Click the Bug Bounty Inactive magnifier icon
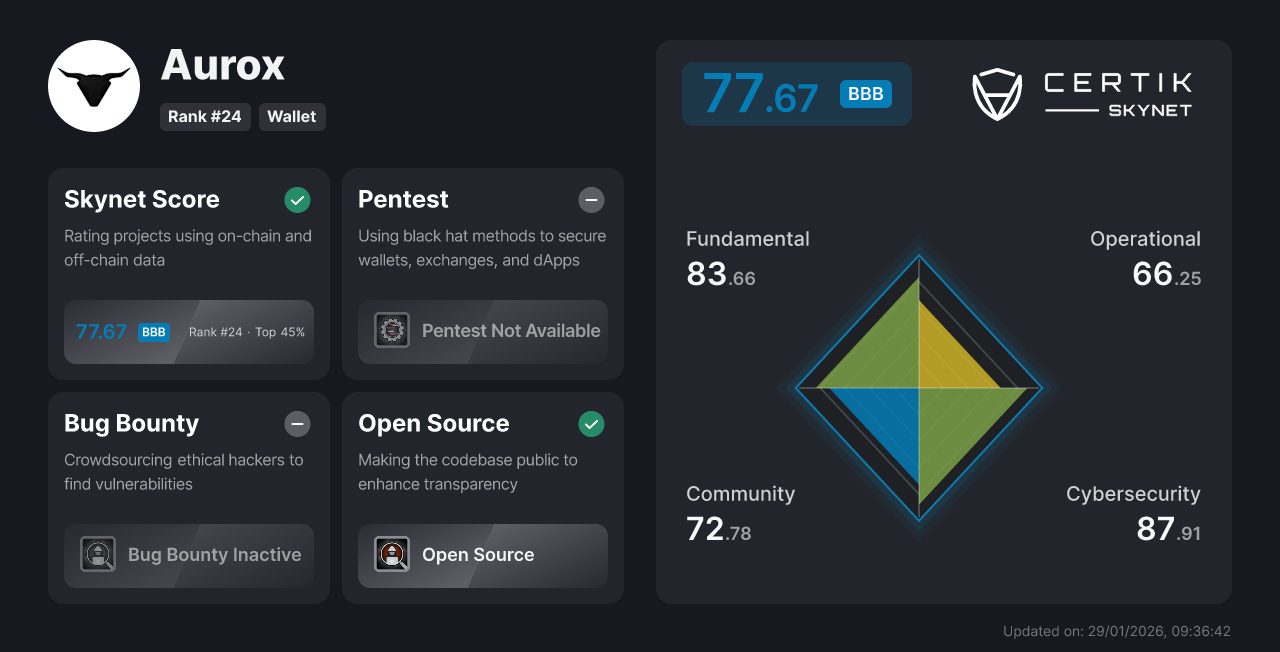 98,554
